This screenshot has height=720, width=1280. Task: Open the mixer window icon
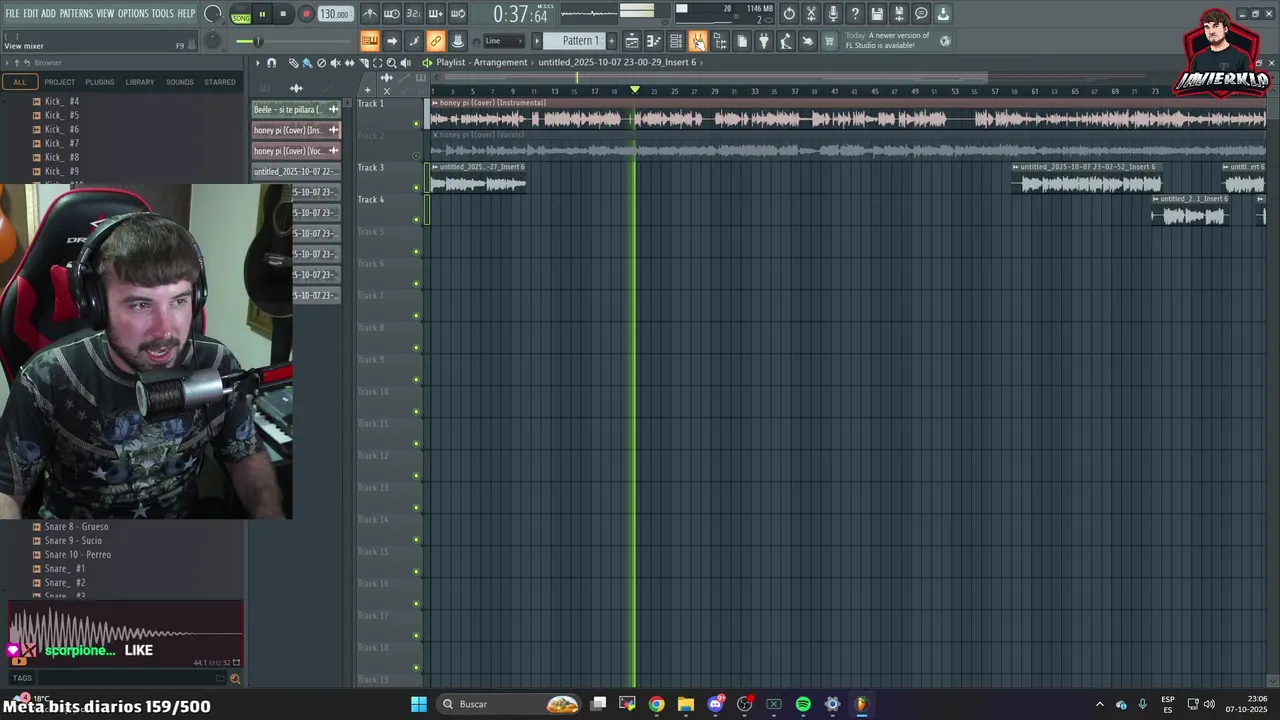click(698, 41)
